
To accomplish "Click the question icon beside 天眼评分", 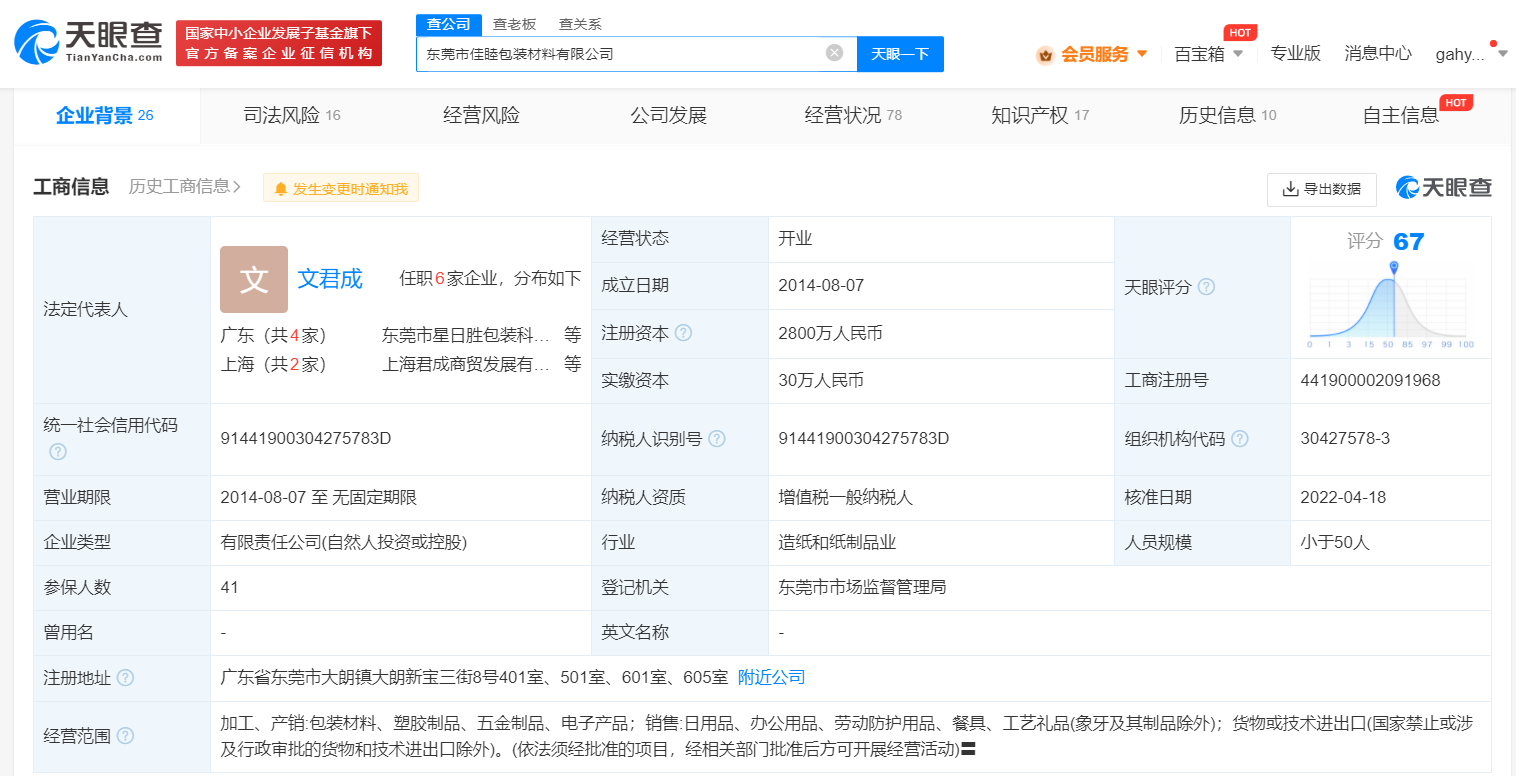I will point(1207,286).
